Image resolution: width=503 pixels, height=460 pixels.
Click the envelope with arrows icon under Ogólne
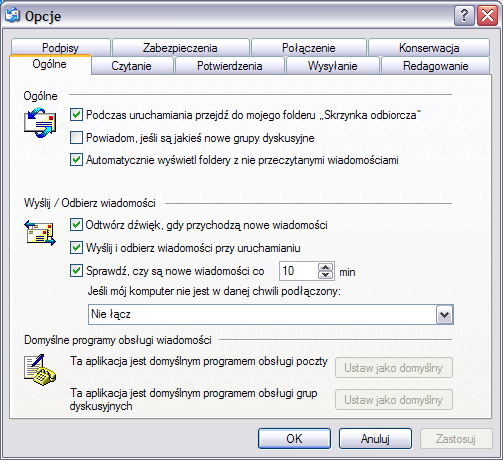[x=40, y=123]
